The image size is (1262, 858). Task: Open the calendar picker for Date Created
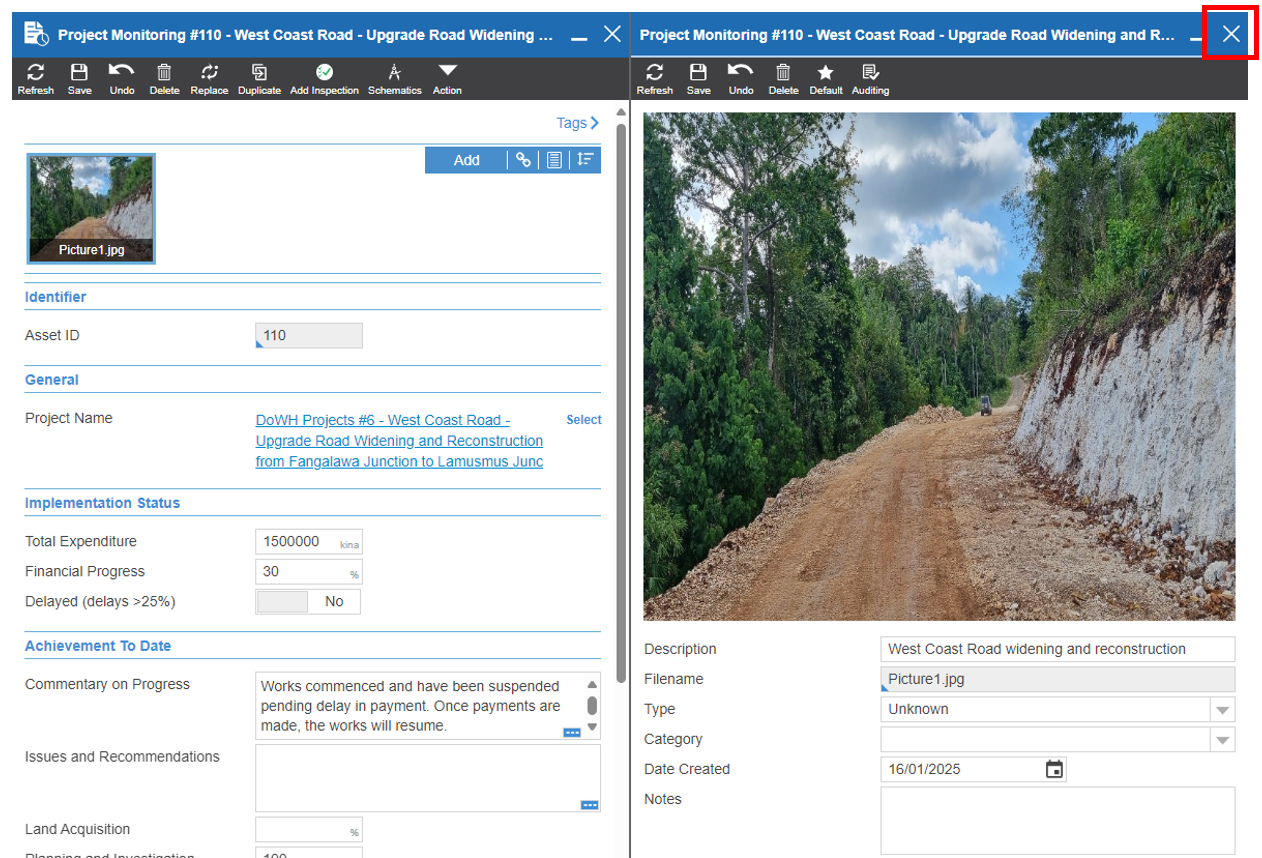pos(1055,769)
